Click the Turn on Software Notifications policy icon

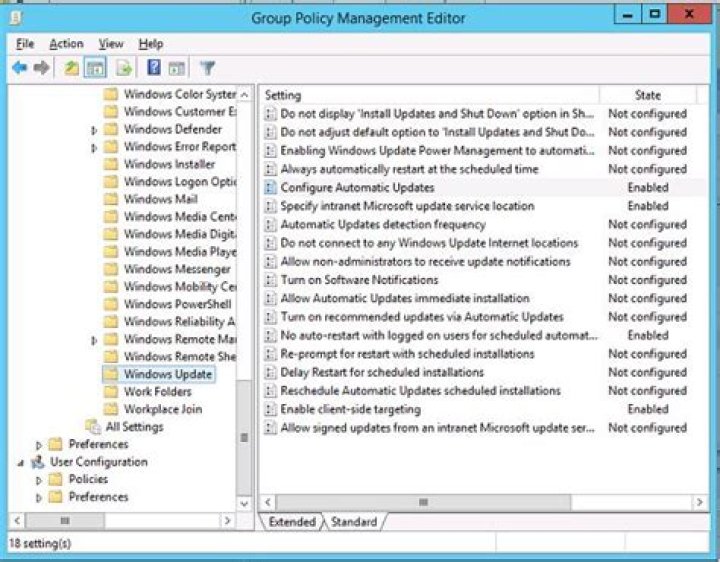(270, 280)
